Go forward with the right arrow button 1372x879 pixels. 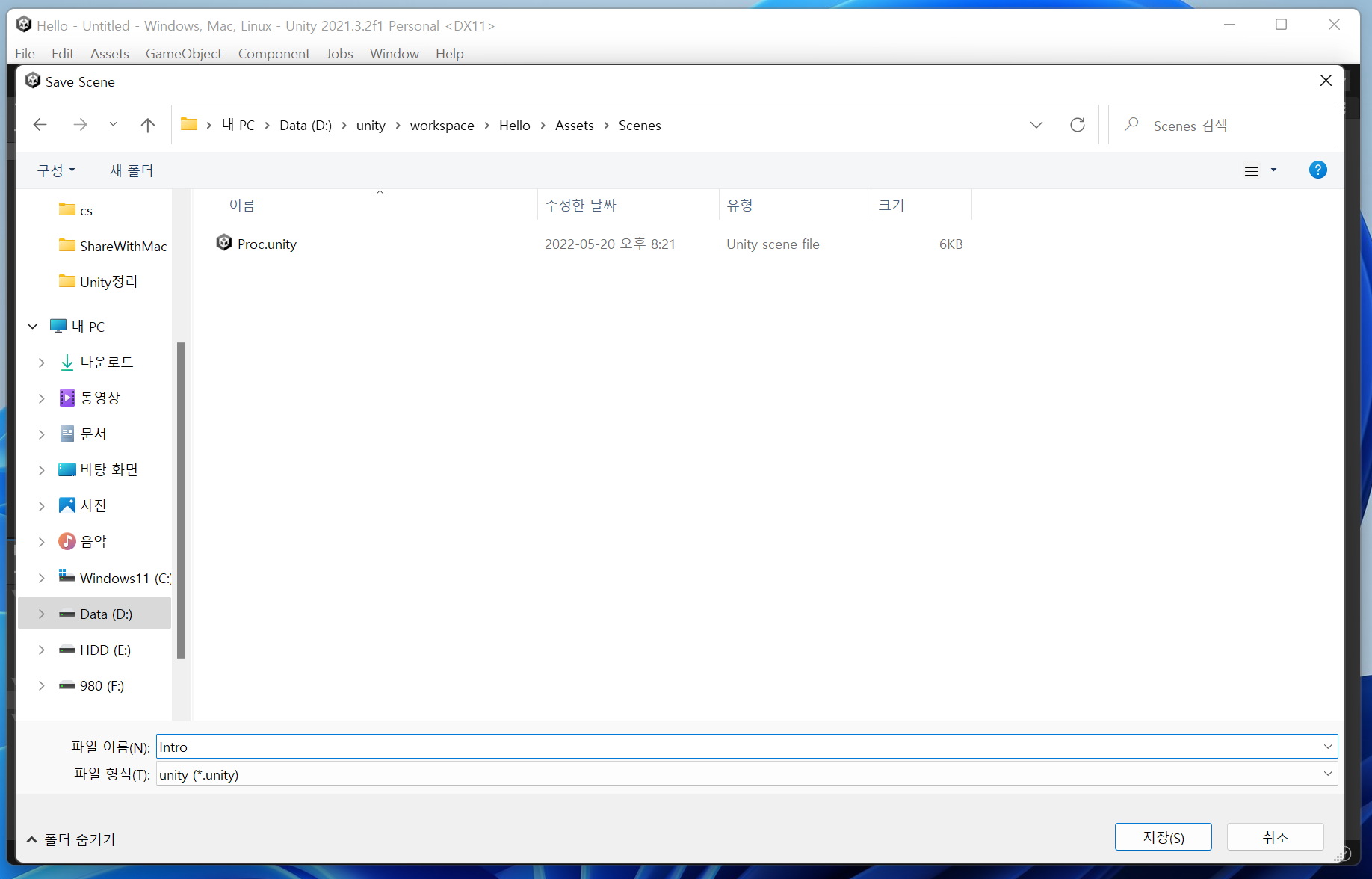pyautogui.click(x=80, y=125)
